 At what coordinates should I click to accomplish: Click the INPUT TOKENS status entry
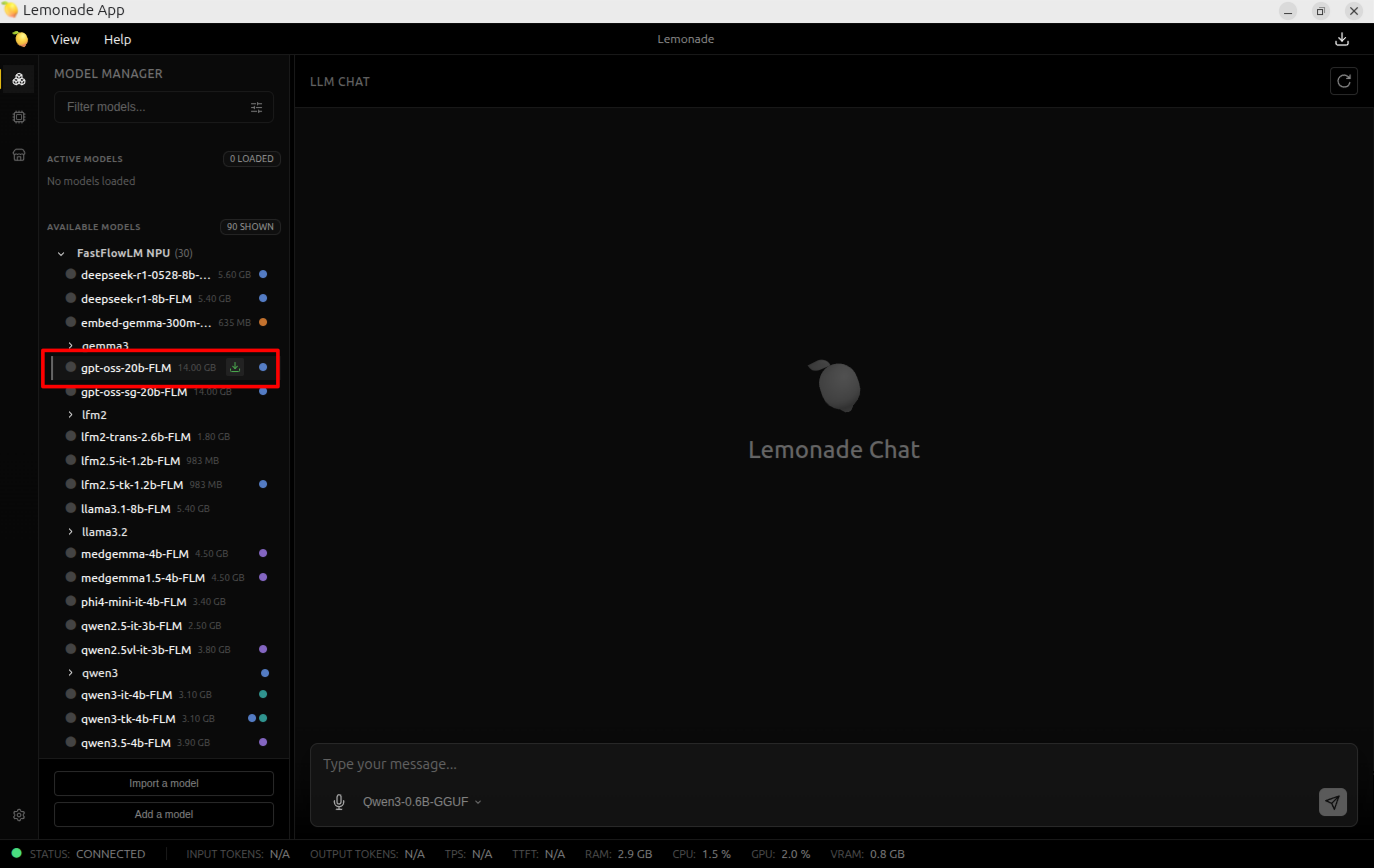point(238,854)
